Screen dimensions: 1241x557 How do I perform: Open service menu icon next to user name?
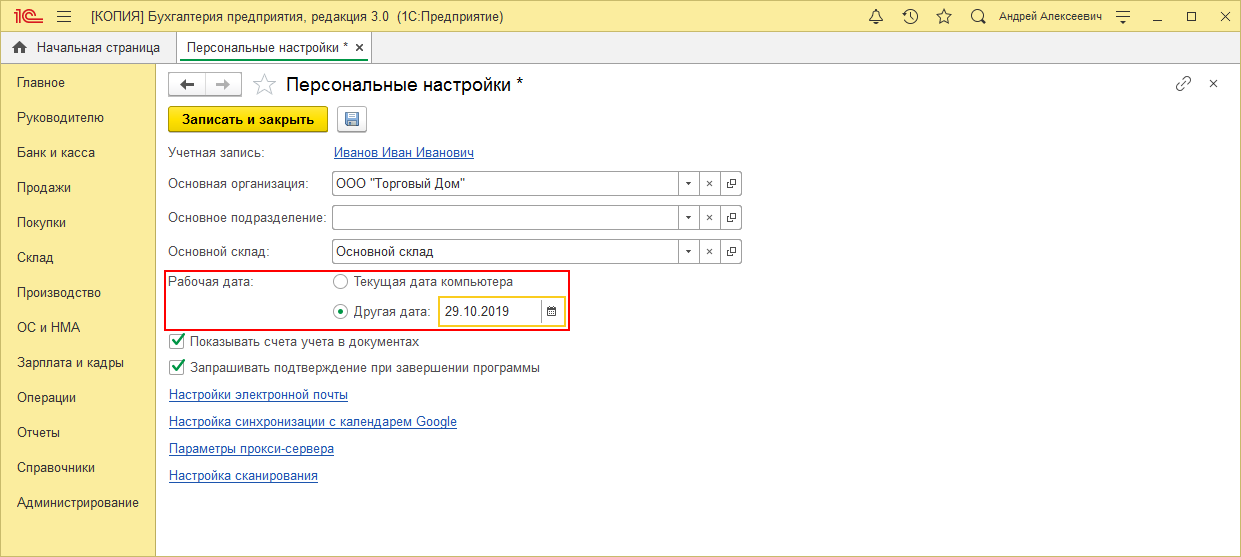coord(1123,17)
